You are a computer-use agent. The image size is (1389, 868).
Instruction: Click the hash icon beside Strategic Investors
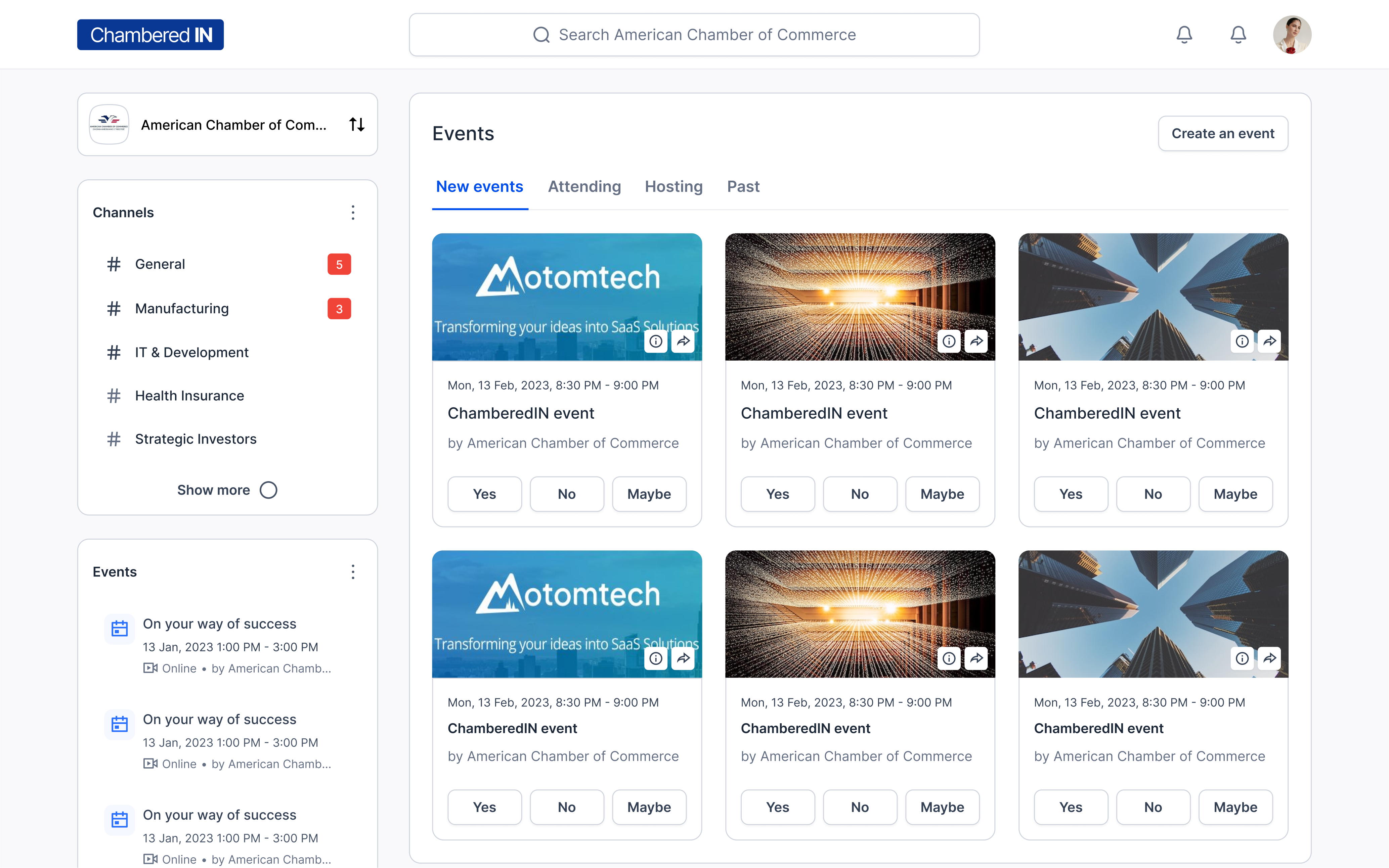pyautogui.click(x=114, y=439)
